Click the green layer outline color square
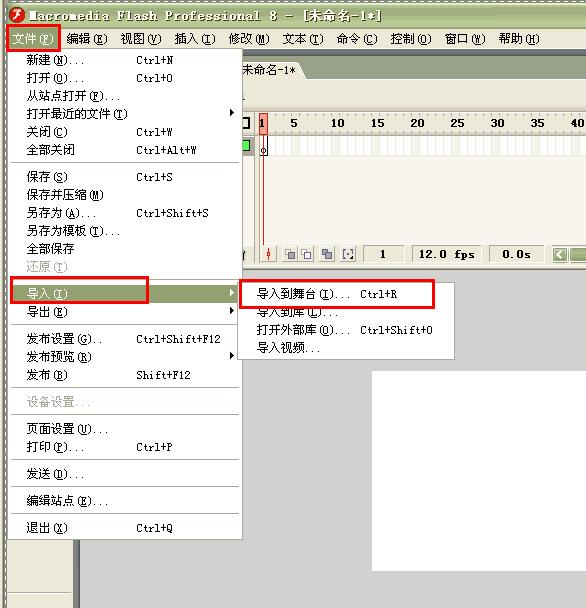This screenshot has width=586, height=608. pyautogui.click(x=247, y=146)
